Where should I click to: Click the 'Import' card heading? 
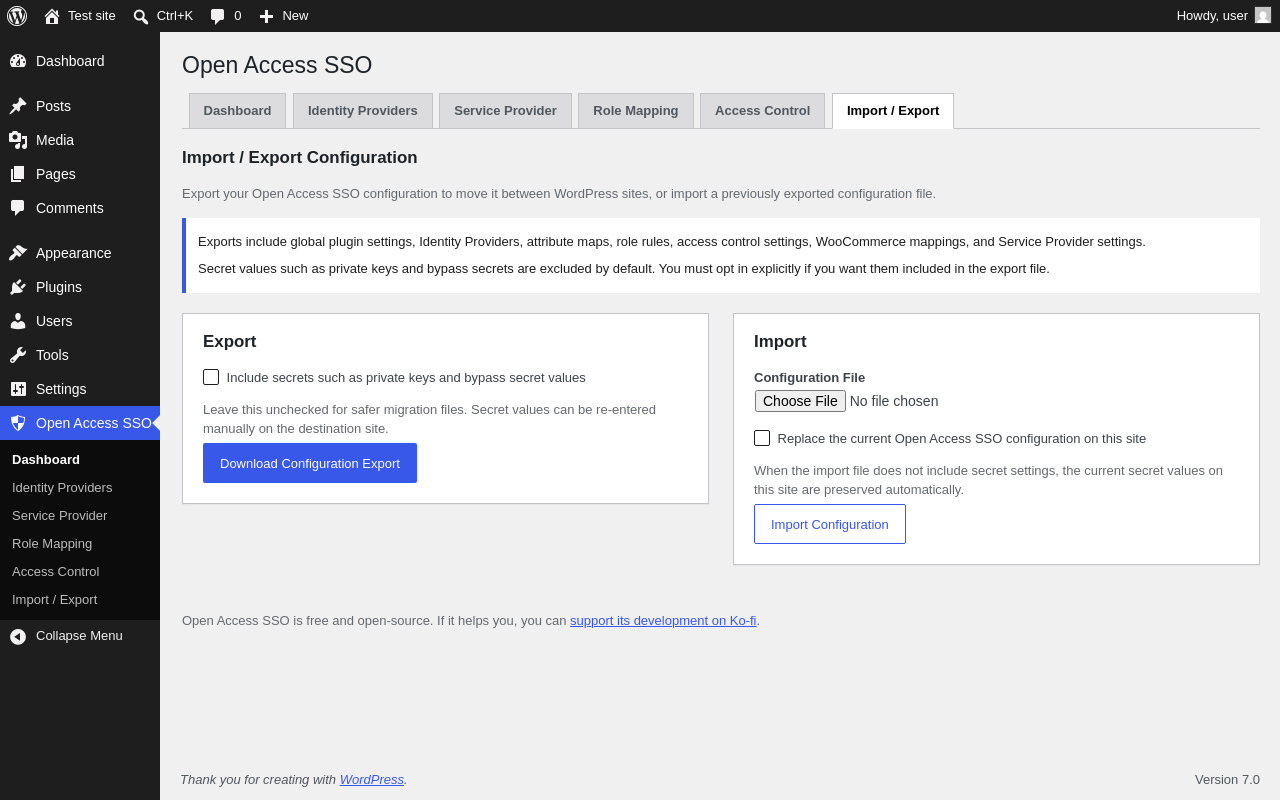tap(780, 342)
